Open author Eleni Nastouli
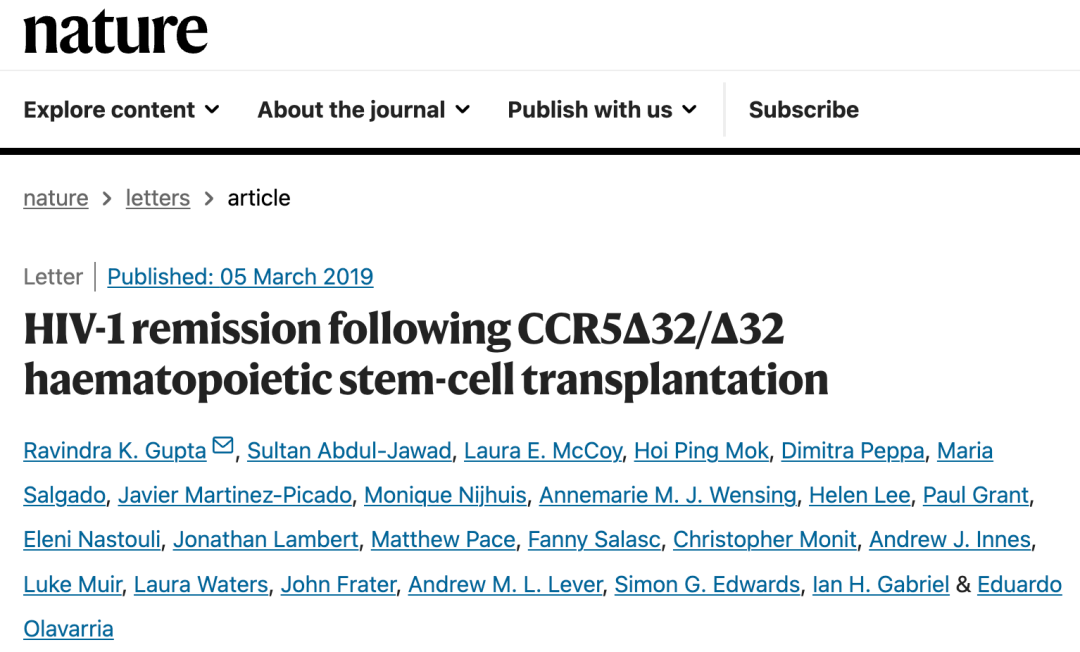Viewport: 1080px width, 652px height. 92,540
